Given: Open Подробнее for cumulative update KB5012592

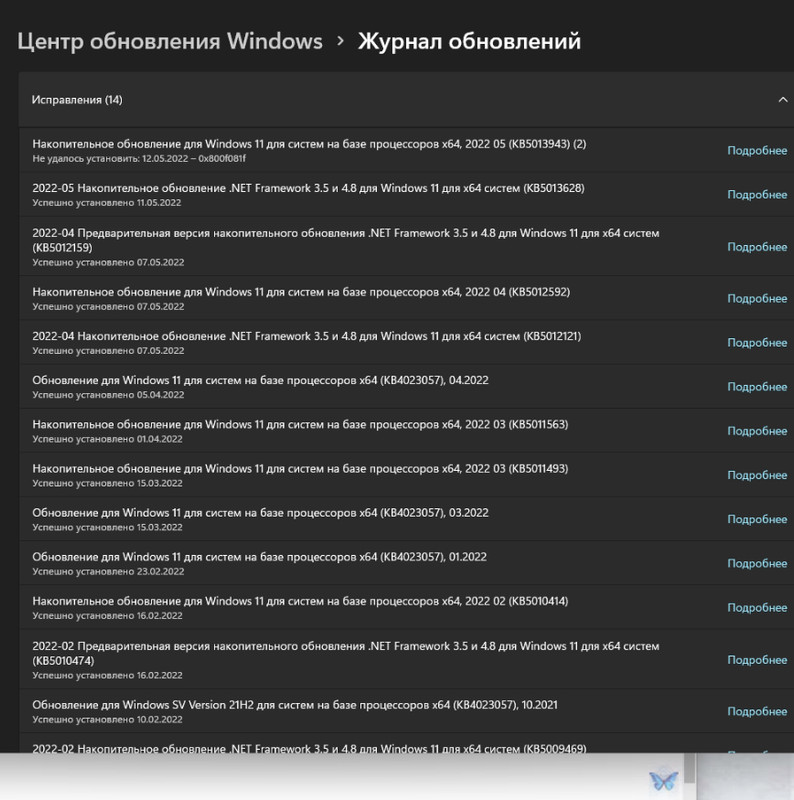Looking at the screenshot, I should click(x=757, y=298).
